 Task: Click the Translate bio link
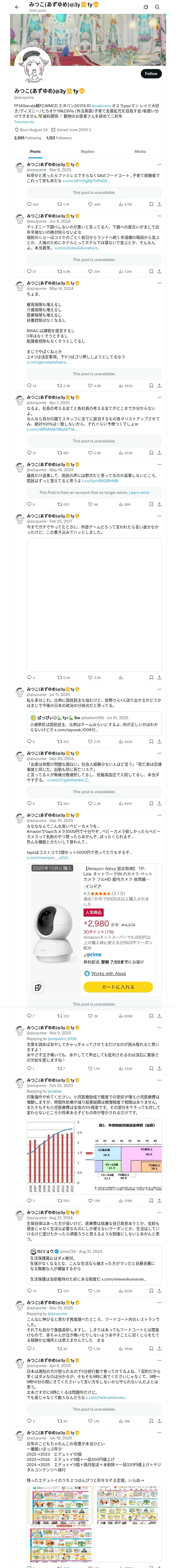coord(24,122)
